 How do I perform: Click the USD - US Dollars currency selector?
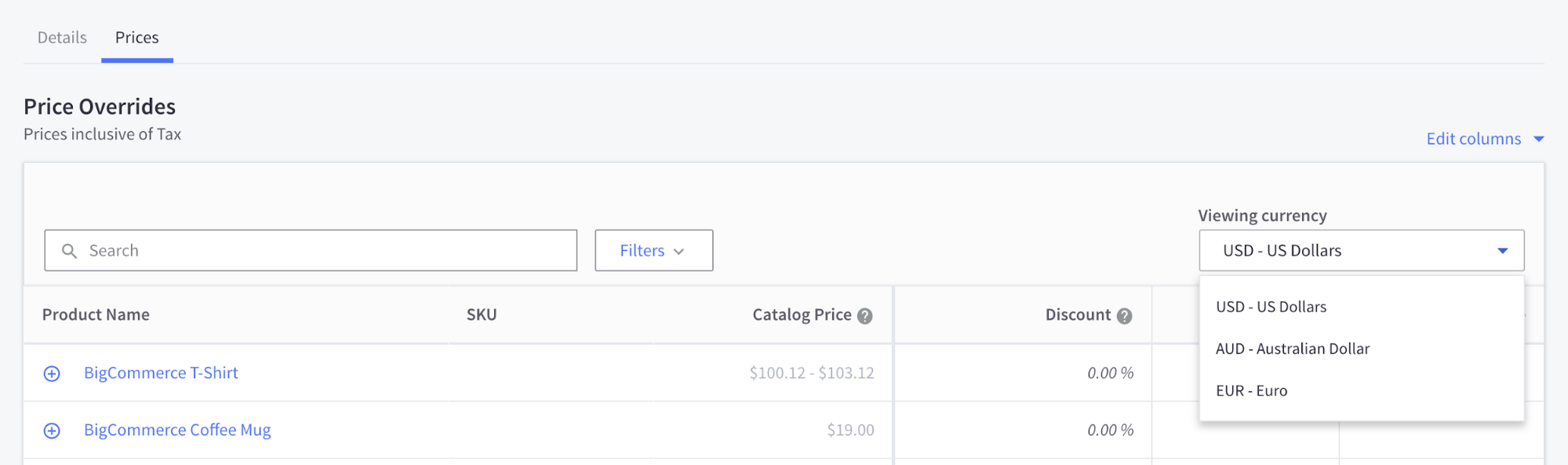[1362, 251]
